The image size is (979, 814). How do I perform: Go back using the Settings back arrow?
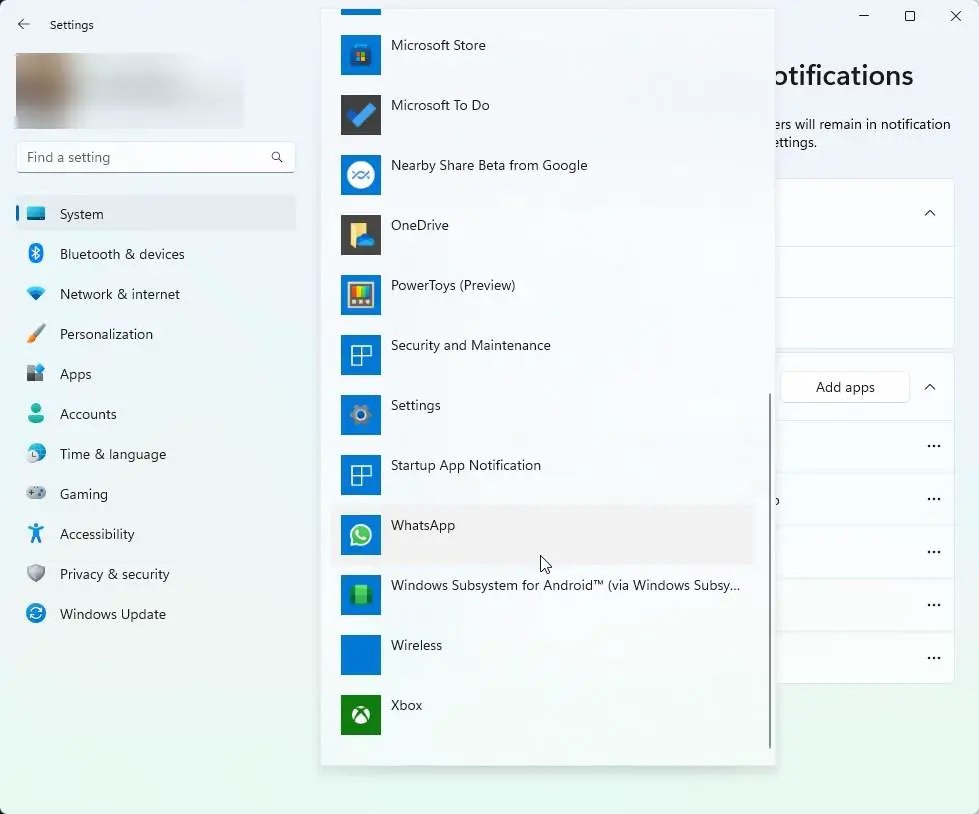(24, 24)
